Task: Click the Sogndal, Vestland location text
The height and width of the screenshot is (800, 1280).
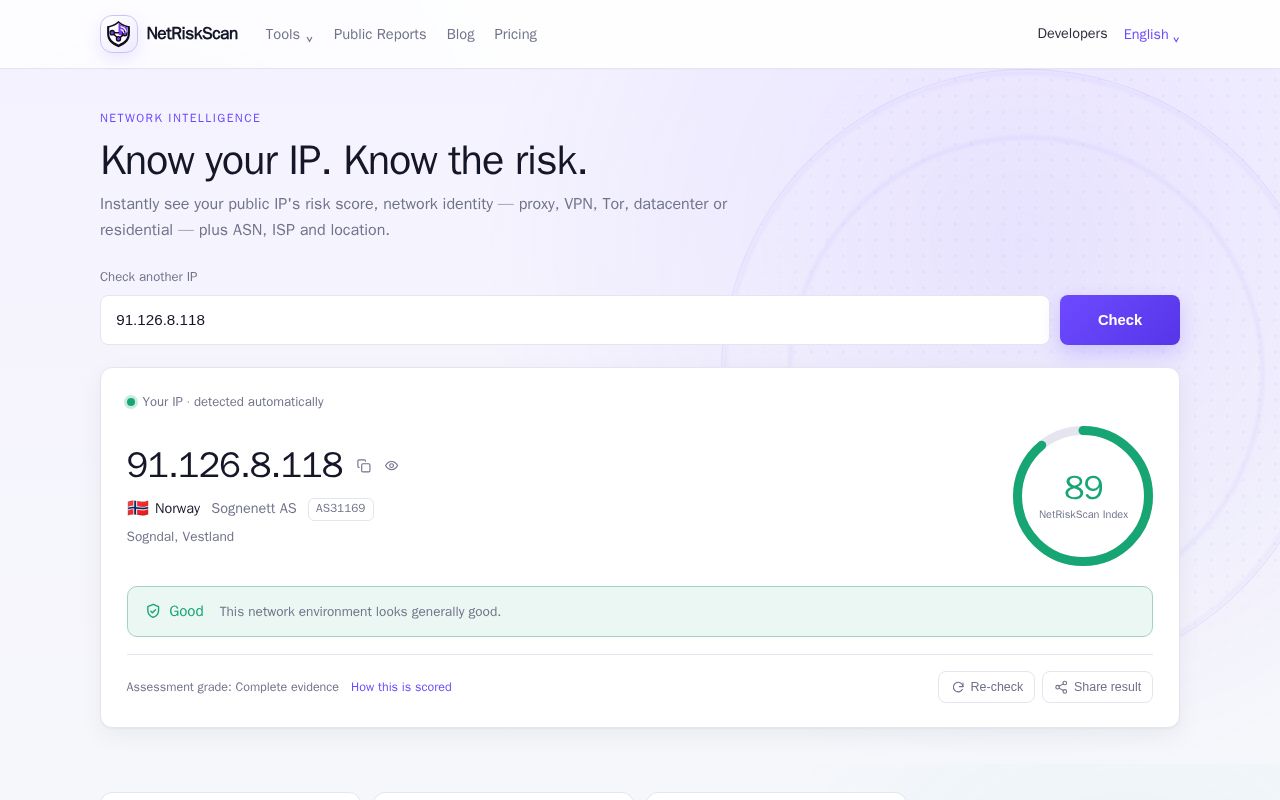Action: coord(180,537)
